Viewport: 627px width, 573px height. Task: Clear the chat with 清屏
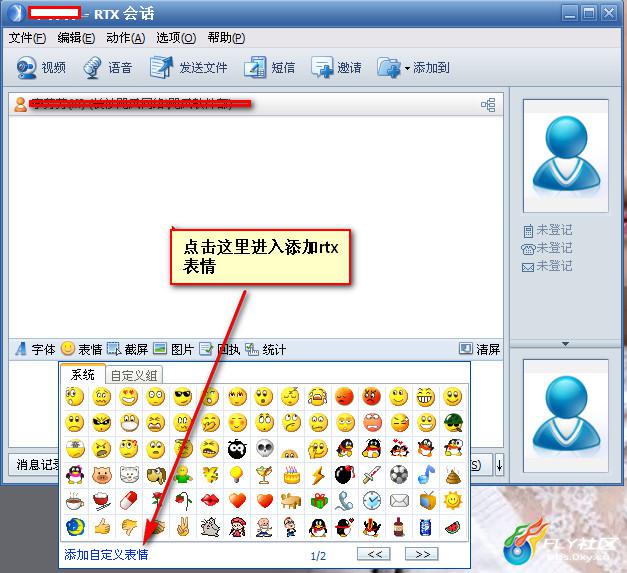(x=479, y=349)
